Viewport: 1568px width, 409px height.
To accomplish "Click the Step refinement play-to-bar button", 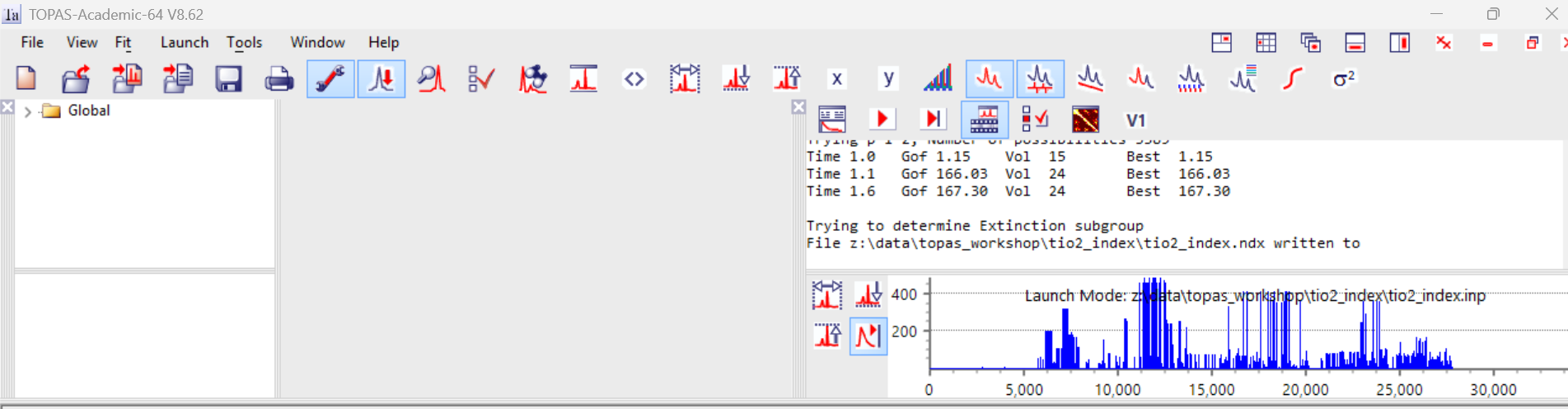I will pos(933,120).
